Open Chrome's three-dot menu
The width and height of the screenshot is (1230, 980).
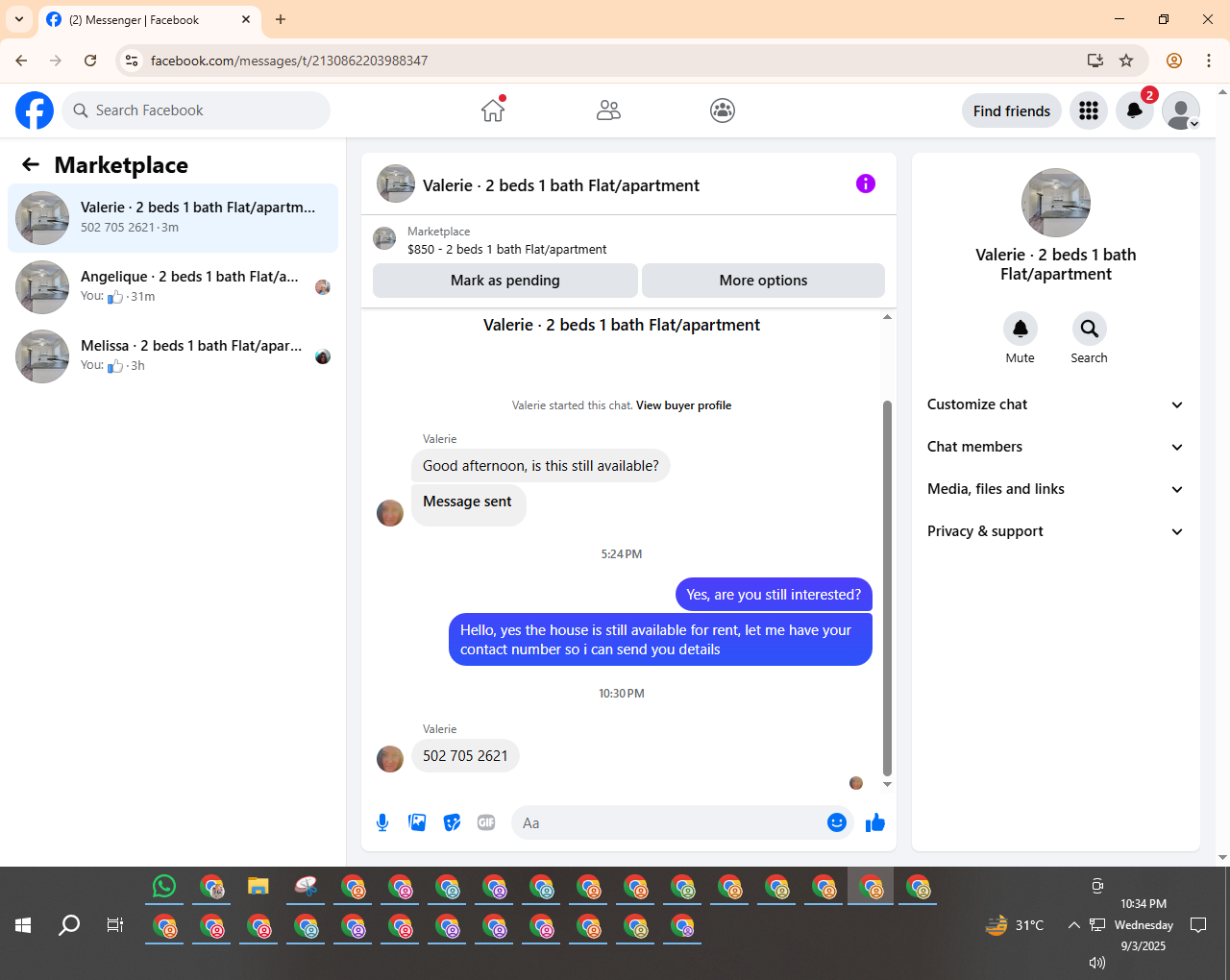tap(1209, 61)
